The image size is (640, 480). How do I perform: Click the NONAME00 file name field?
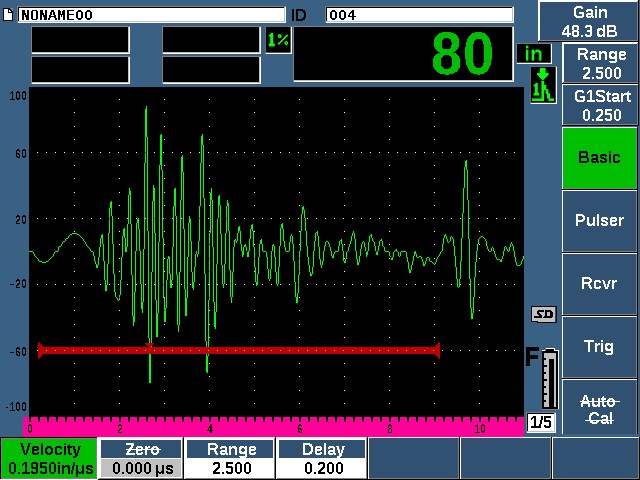pos(150,15)
